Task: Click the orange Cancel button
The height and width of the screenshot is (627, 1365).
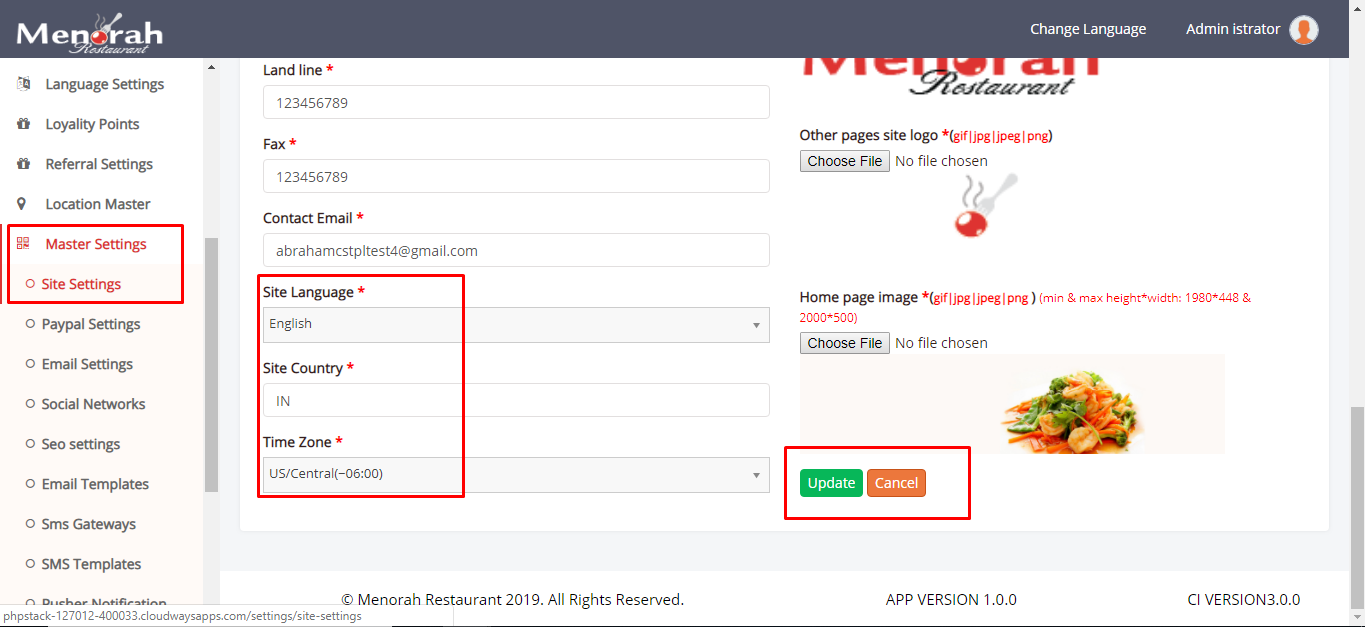Action: tap(896, 483)
